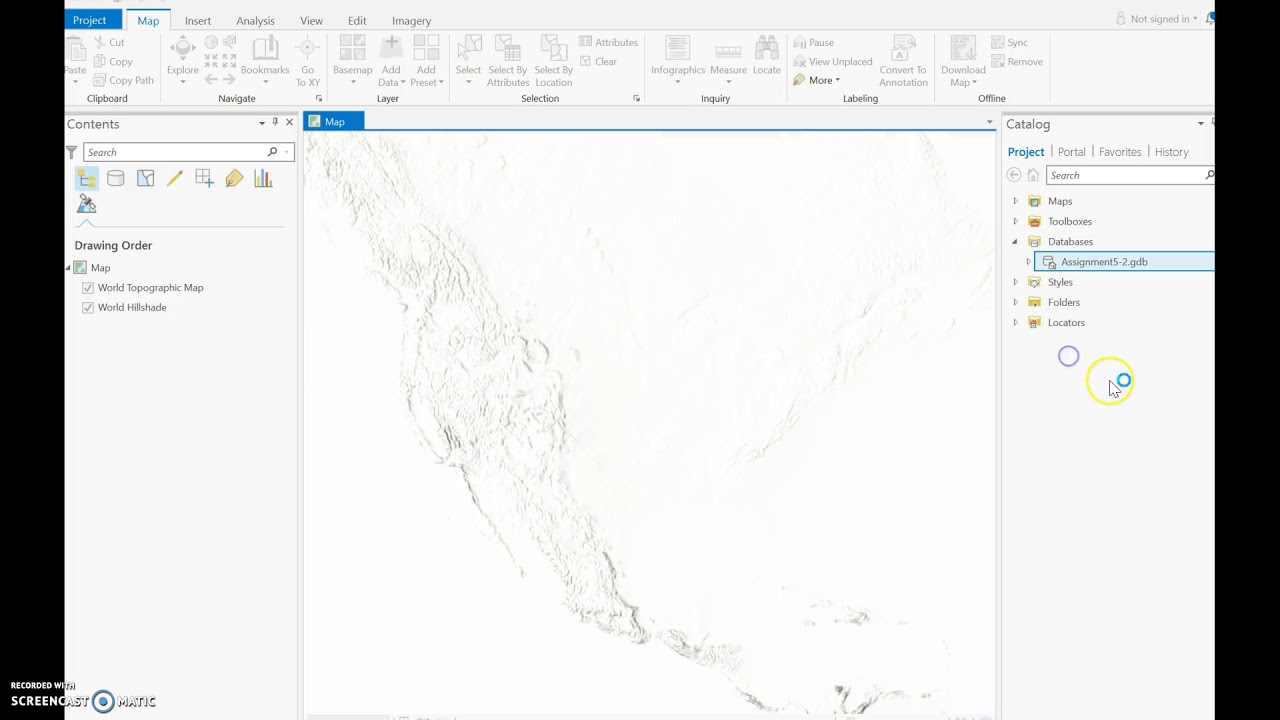Click the satellite imagery list icon in Contents

pyautogui.click(x=87, y=204)
